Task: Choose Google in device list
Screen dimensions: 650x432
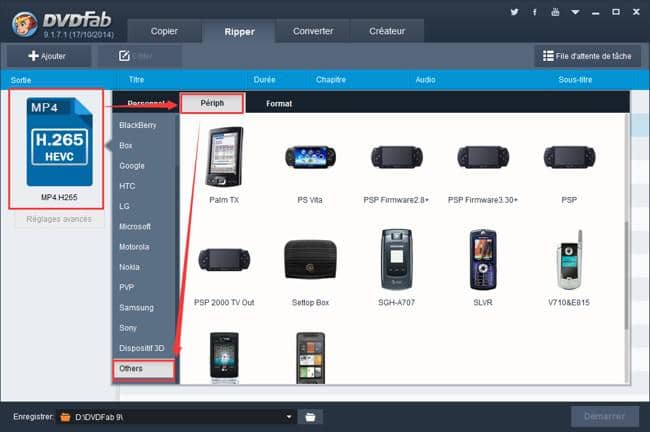Action: tap(132, 165)
